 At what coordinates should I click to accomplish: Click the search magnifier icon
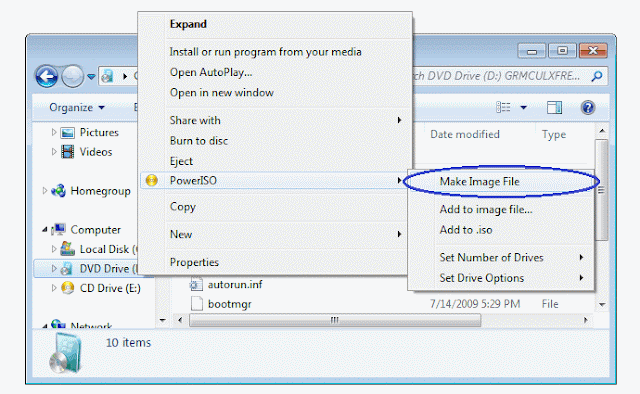pyautogui.click(x=597, y=76)
